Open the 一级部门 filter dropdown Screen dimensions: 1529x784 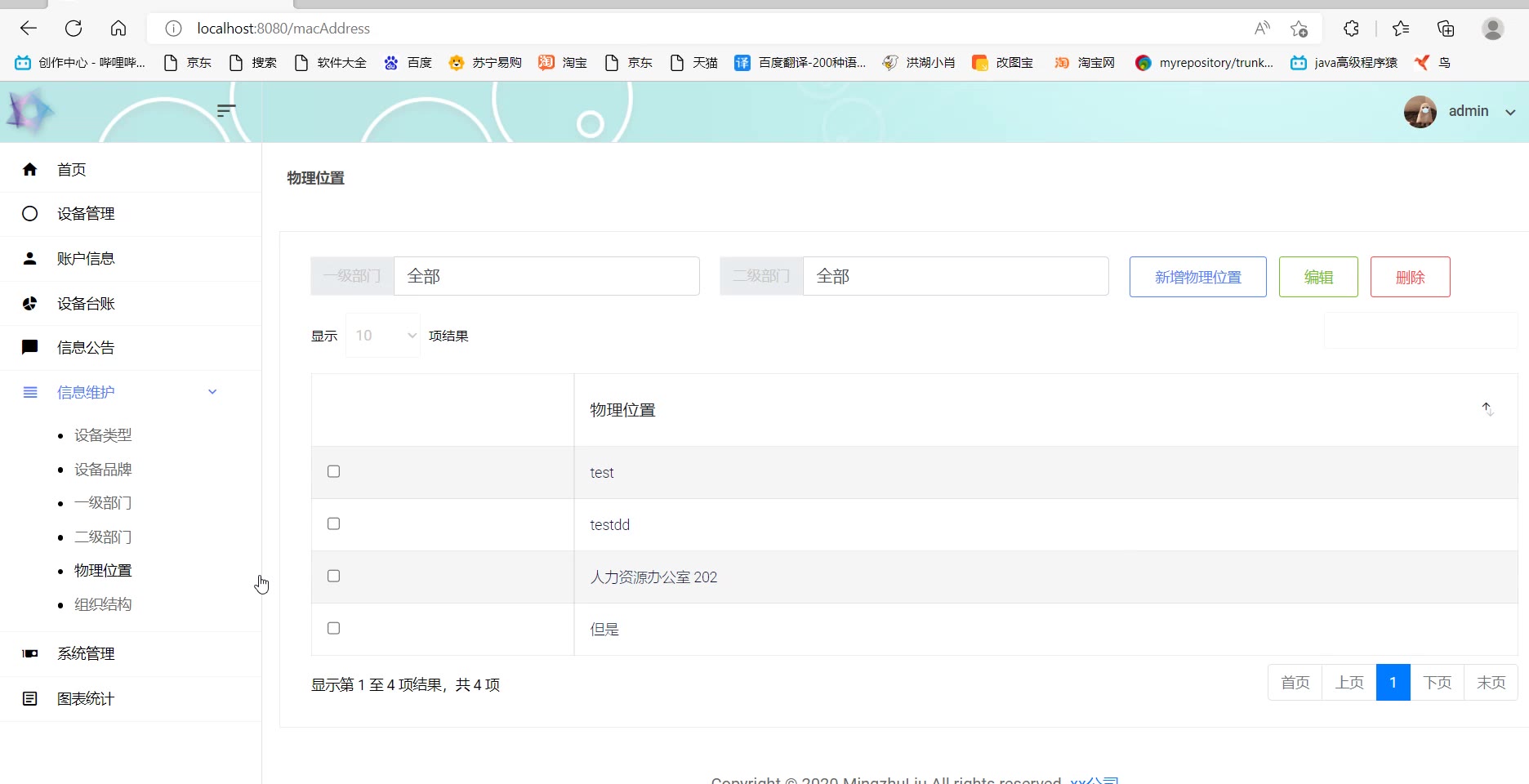pos(546,276)
